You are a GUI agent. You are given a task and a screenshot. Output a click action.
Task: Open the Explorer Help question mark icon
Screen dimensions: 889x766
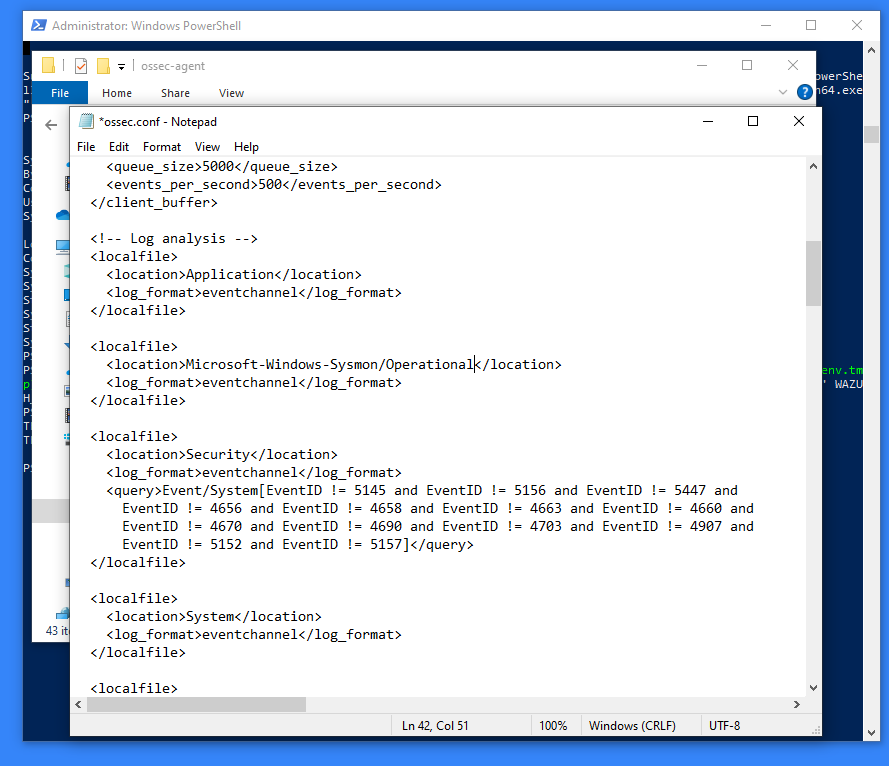click(804, 92)
